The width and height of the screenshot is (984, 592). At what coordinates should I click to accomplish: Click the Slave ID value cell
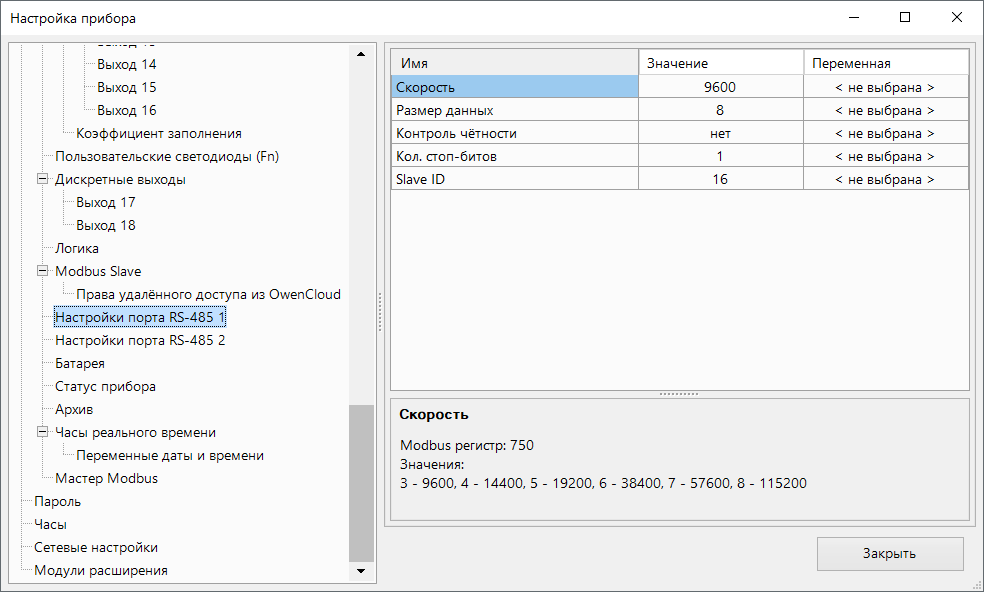[x=720, y=179]
